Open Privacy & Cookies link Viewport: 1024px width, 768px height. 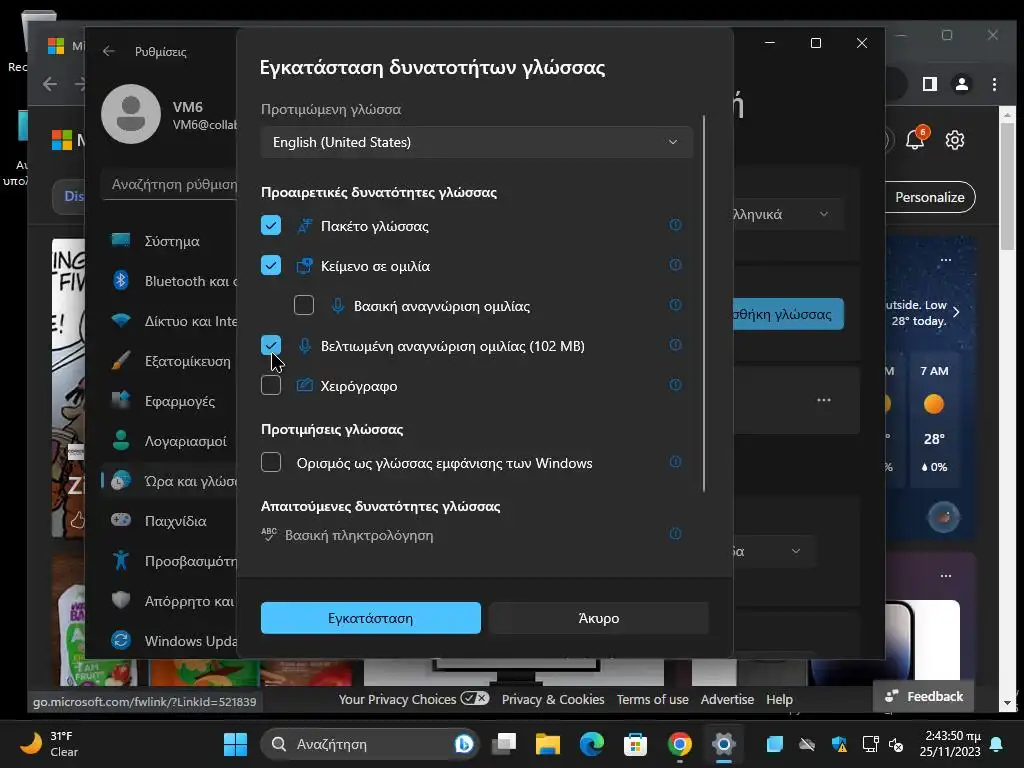point(552,699)
